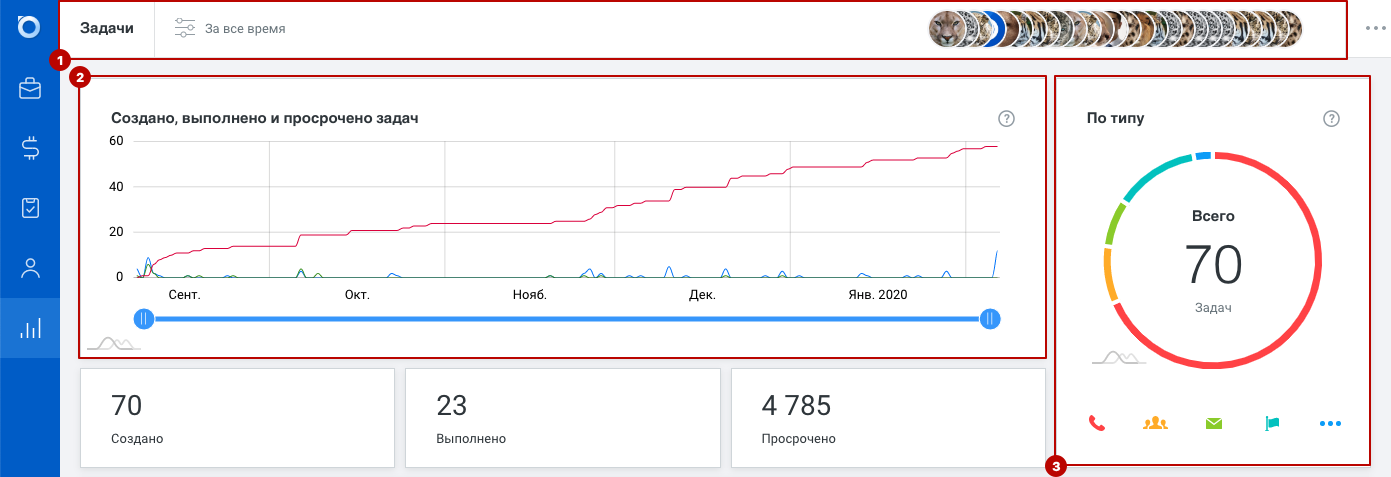
Task: Open the briefcase section in the sidebar
Action: coord(30,89)
